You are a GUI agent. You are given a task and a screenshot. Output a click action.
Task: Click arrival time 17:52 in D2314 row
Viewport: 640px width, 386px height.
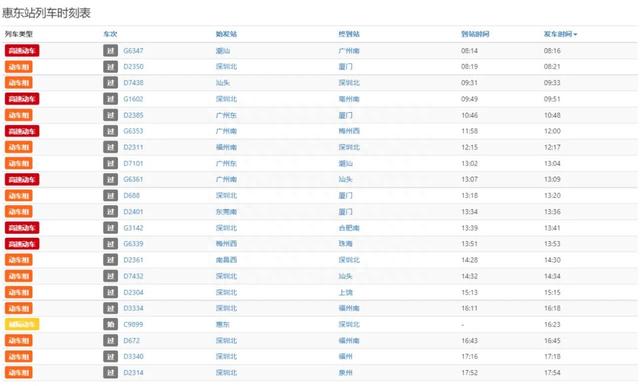coord(469,373)
